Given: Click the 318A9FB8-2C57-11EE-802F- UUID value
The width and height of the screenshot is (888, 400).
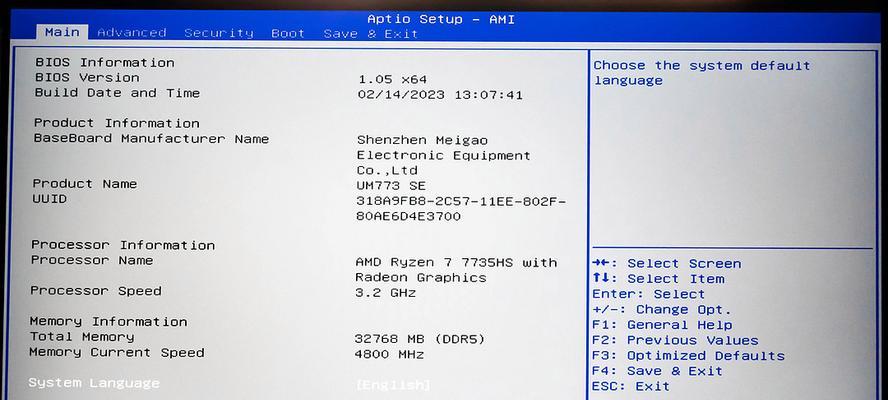Looking at the screenshot, I should [x=461, y=201].
